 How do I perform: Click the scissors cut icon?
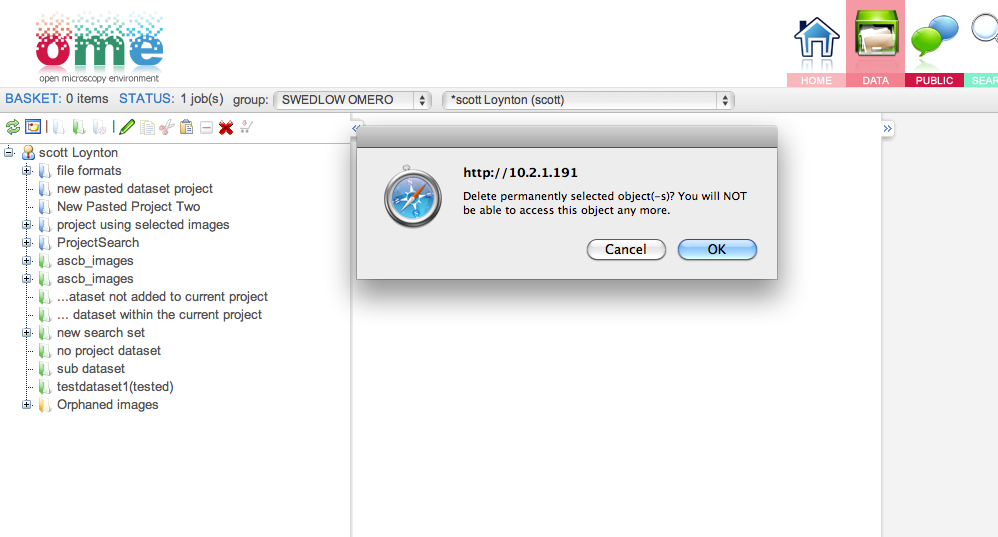167,127
